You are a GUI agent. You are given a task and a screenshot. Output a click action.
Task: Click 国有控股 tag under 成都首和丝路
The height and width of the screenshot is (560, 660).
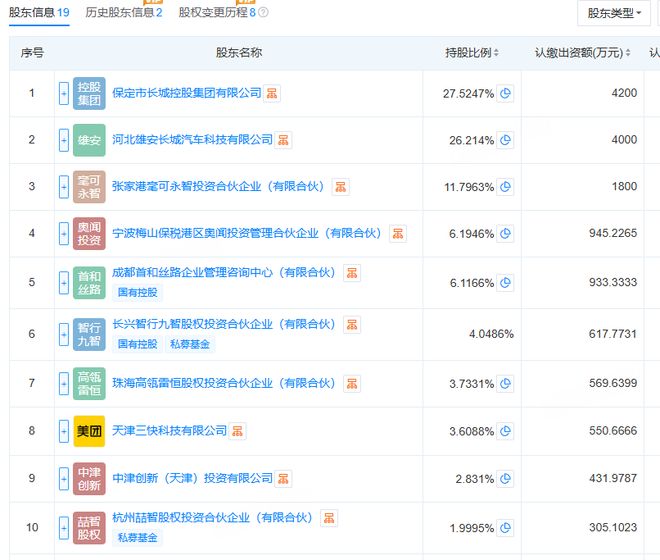point(138,293)
